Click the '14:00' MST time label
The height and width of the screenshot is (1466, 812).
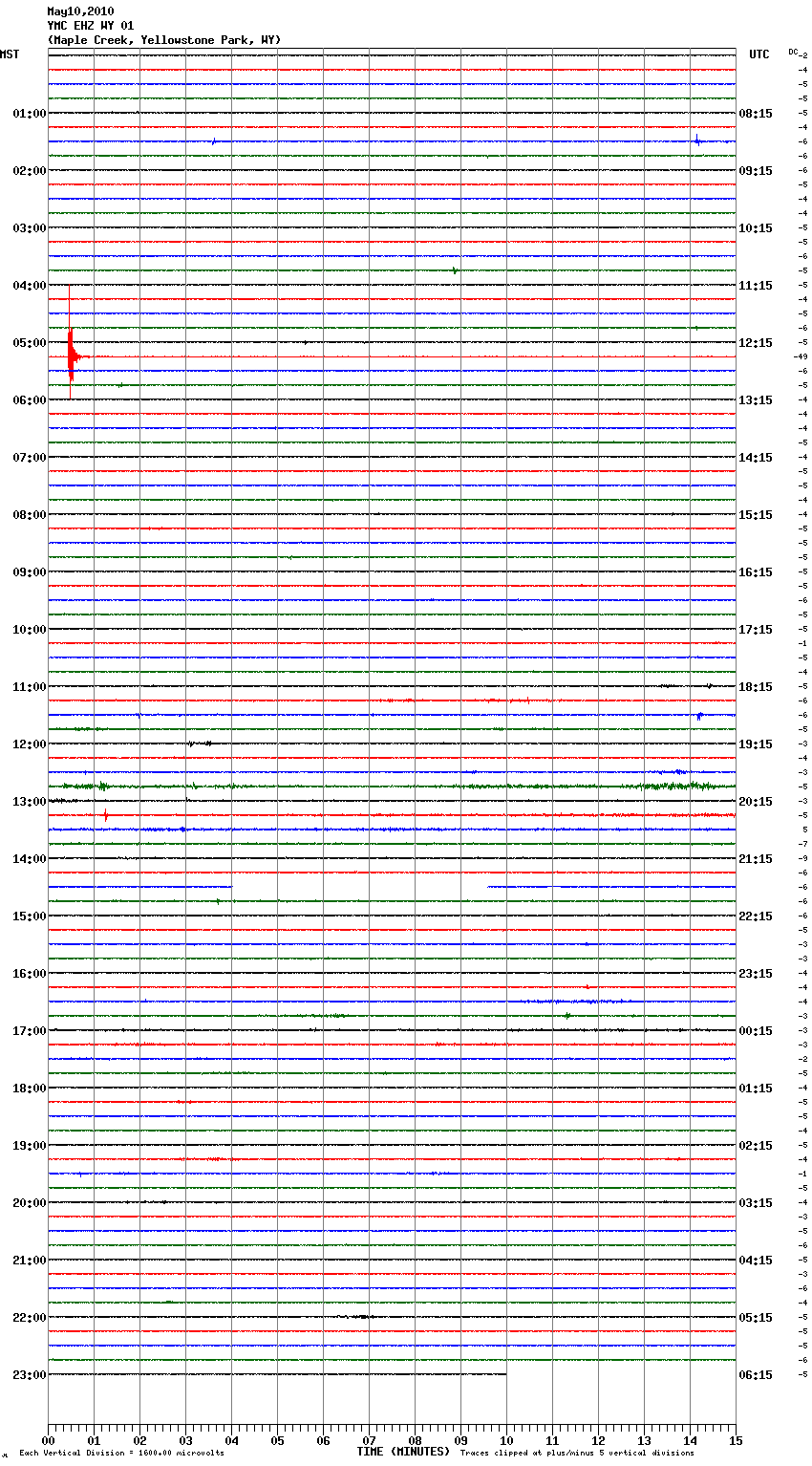[x=30, y=859]
